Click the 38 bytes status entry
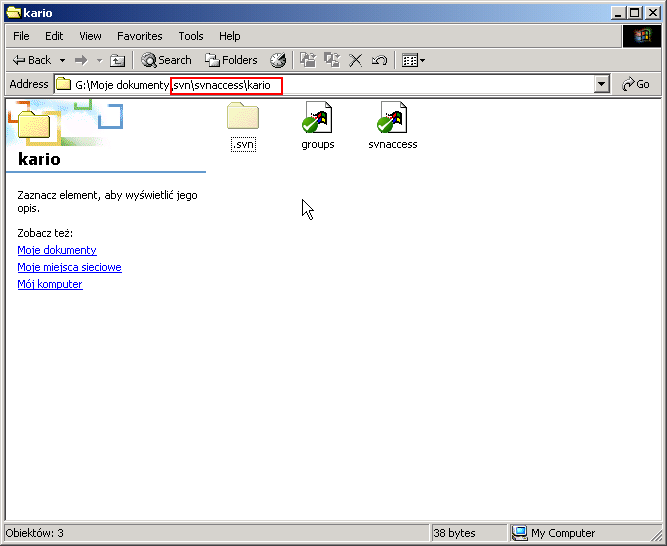 454,533
